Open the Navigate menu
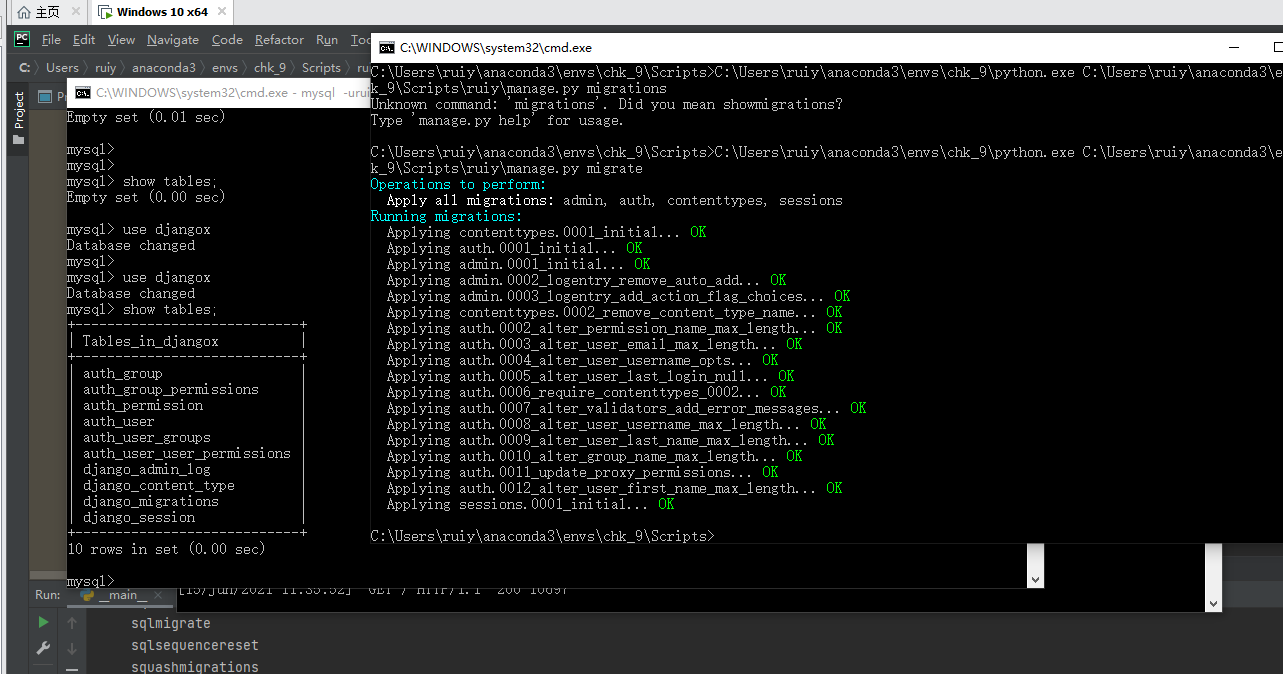Image resolution: width=1283 pixels, height=674 pixels. pyautogui.click(x=173, y=40)
